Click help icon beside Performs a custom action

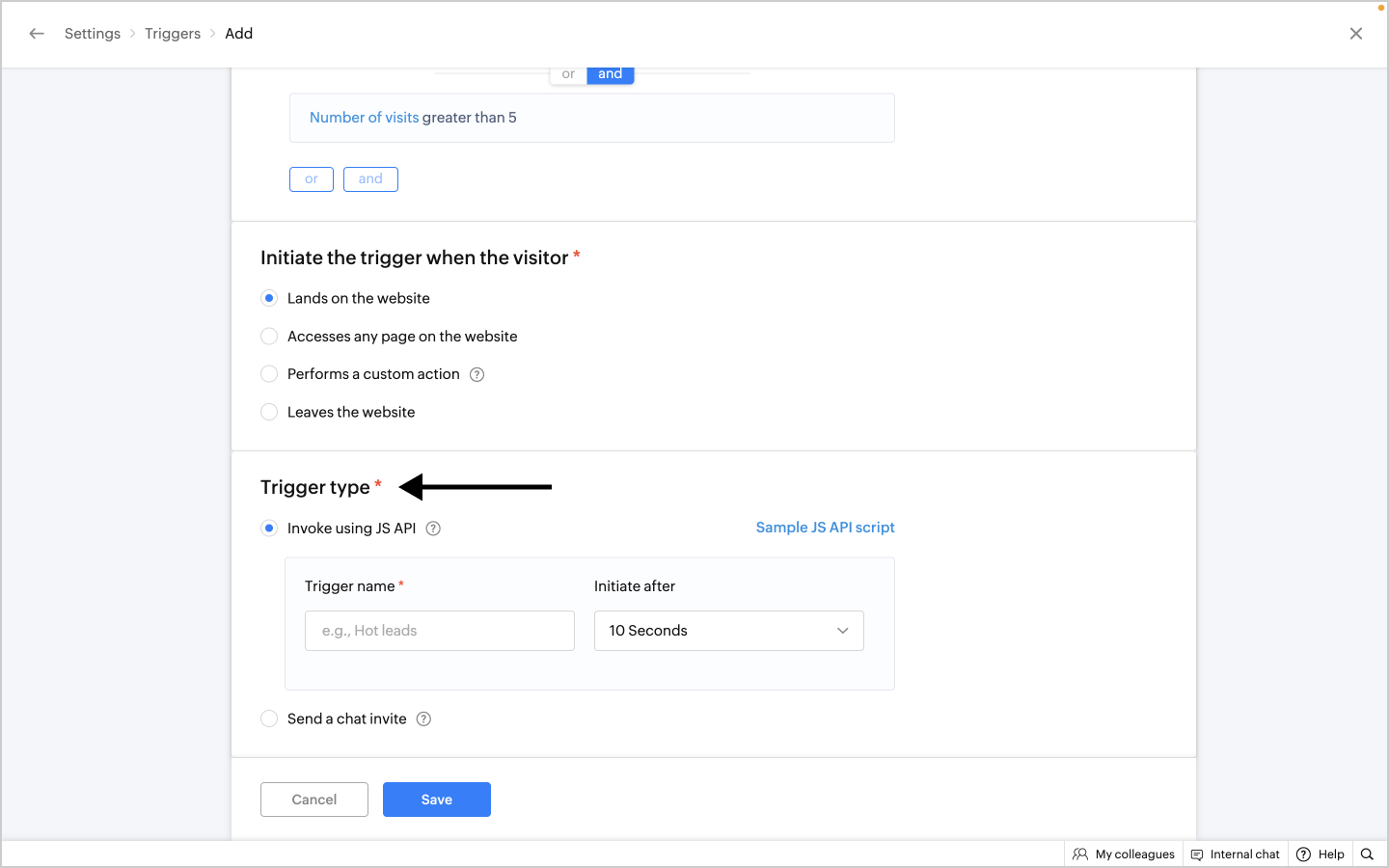click(477, 375)
